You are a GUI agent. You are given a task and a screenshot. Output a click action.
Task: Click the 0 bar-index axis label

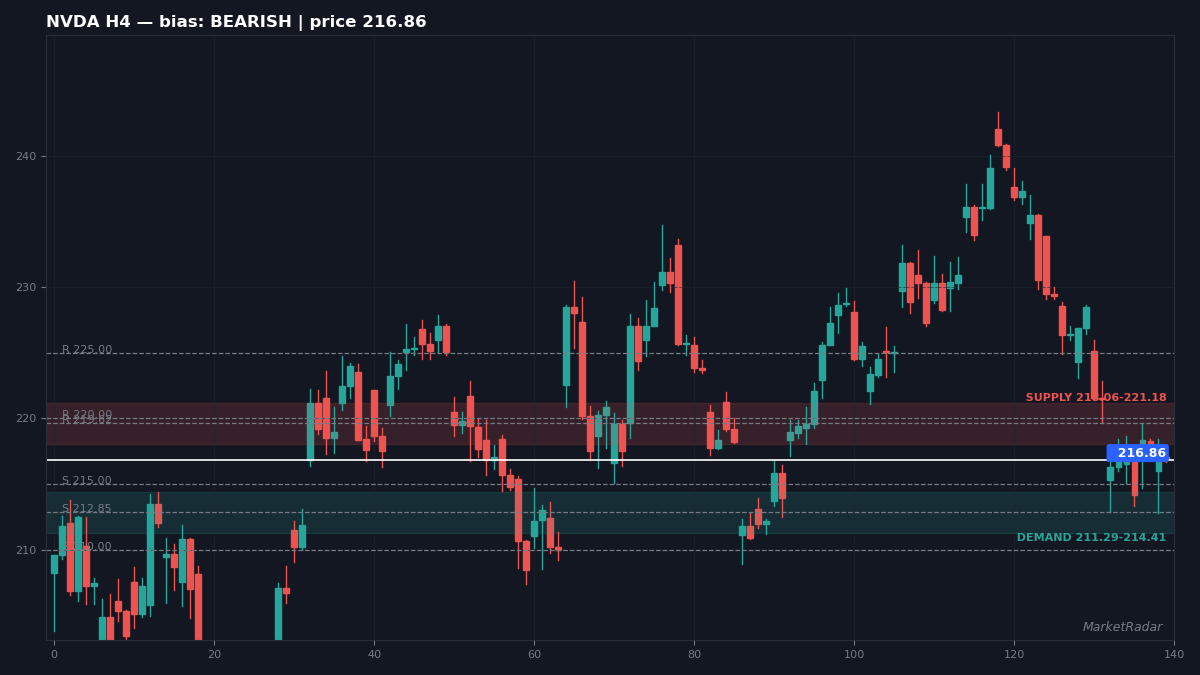point(54,655)
